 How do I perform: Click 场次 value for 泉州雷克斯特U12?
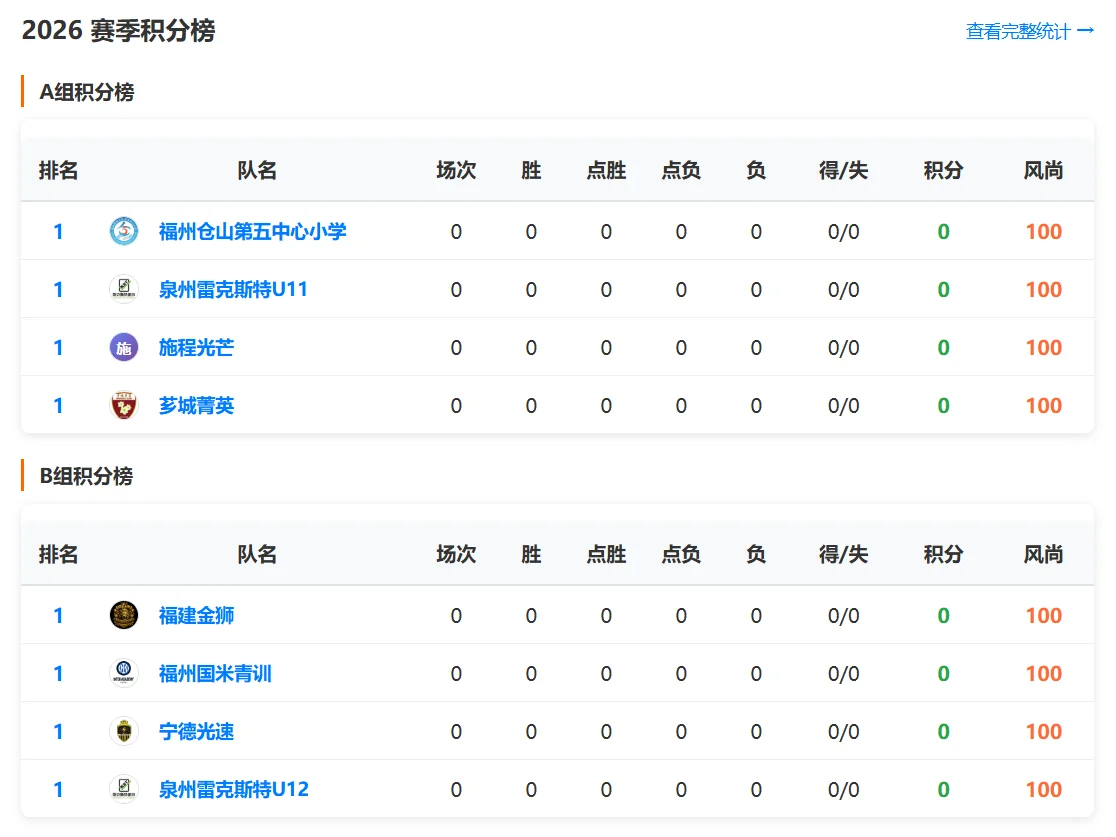click(x=456, y=789)
